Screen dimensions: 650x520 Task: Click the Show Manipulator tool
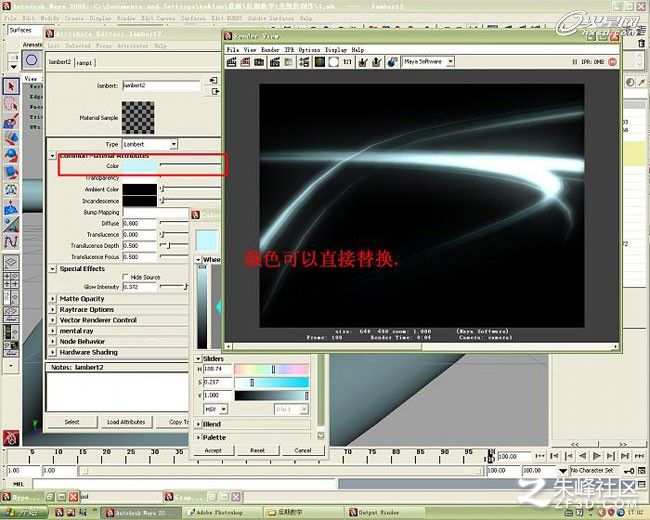(11, 224)
